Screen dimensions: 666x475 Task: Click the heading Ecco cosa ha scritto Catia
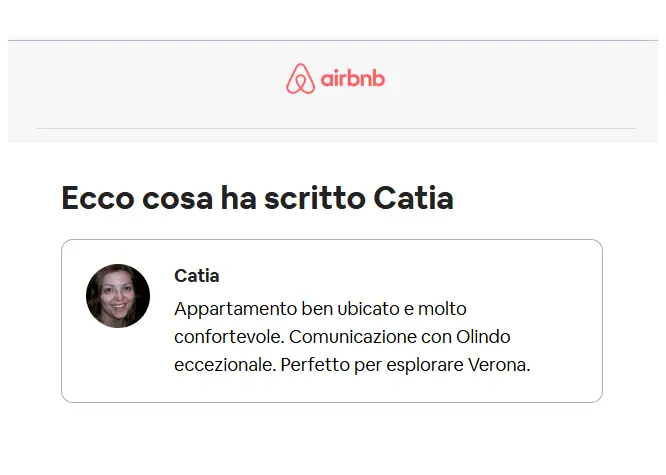pos(257,198)
